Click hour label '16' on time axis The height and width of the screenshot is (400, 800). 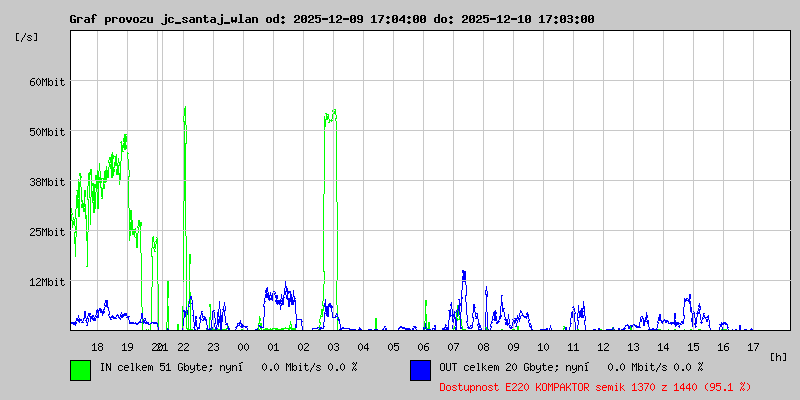(x=723, y=347)
